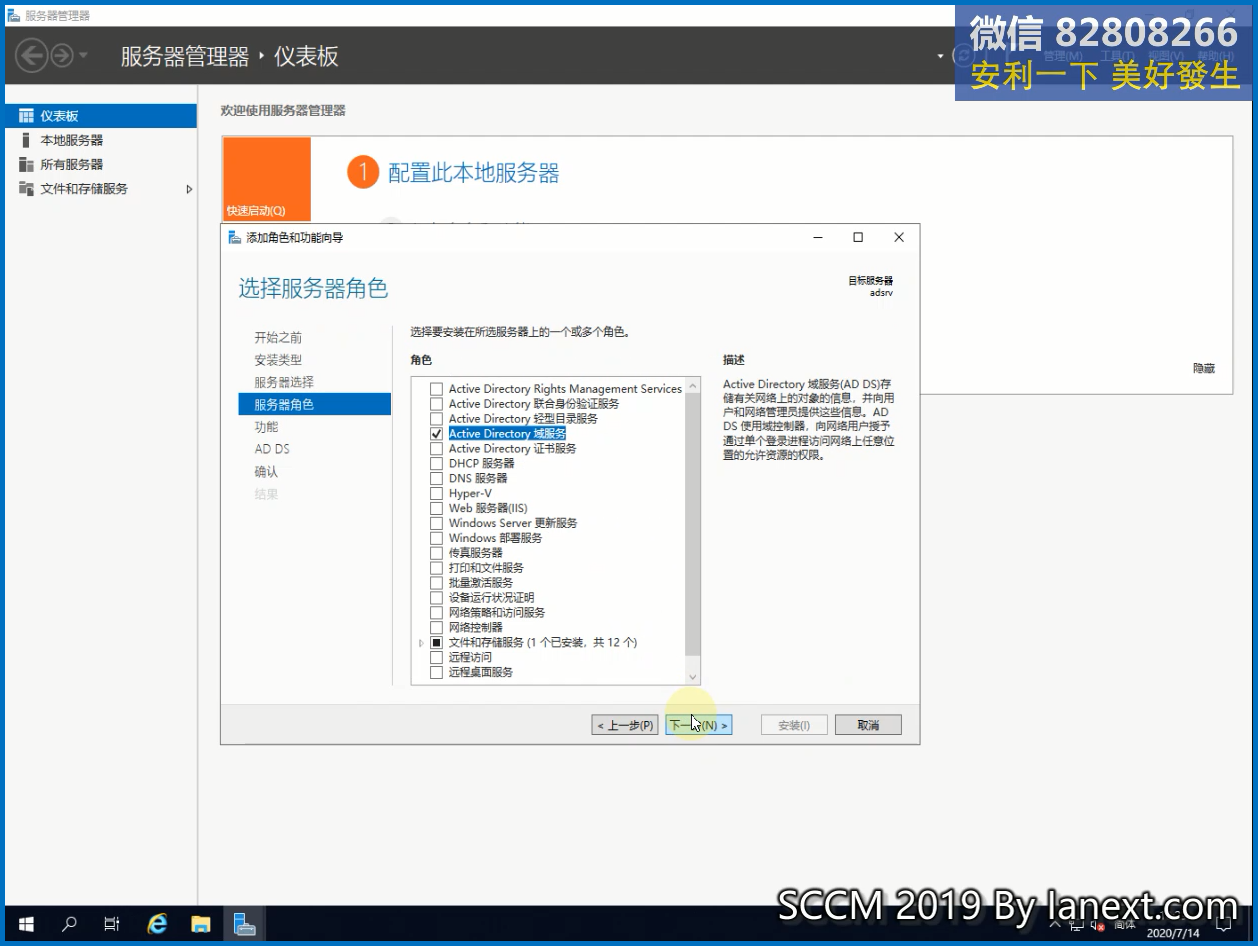Click the 配置此本地服务器 link

[x=473, y=173]
